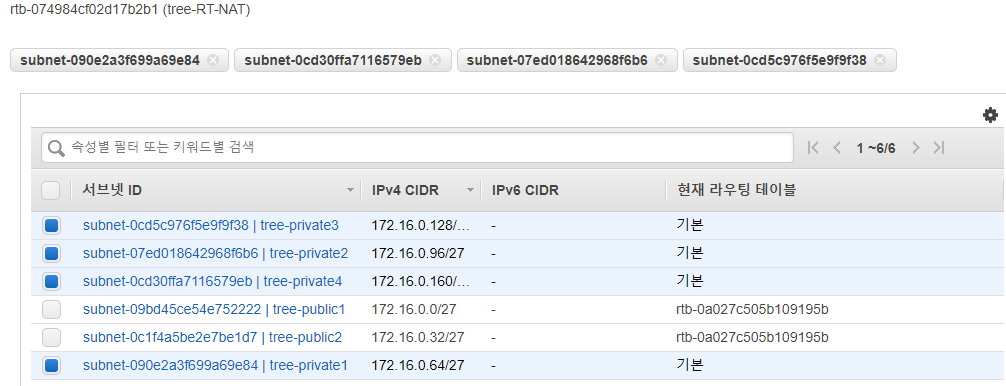
Task: Uncheck the tree-private2 subnet checkbox
Action: click(51, 253)
